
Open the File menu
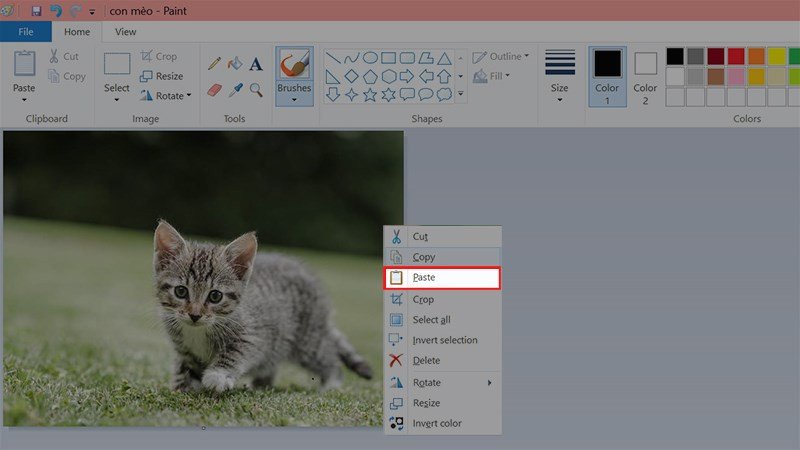25,32
